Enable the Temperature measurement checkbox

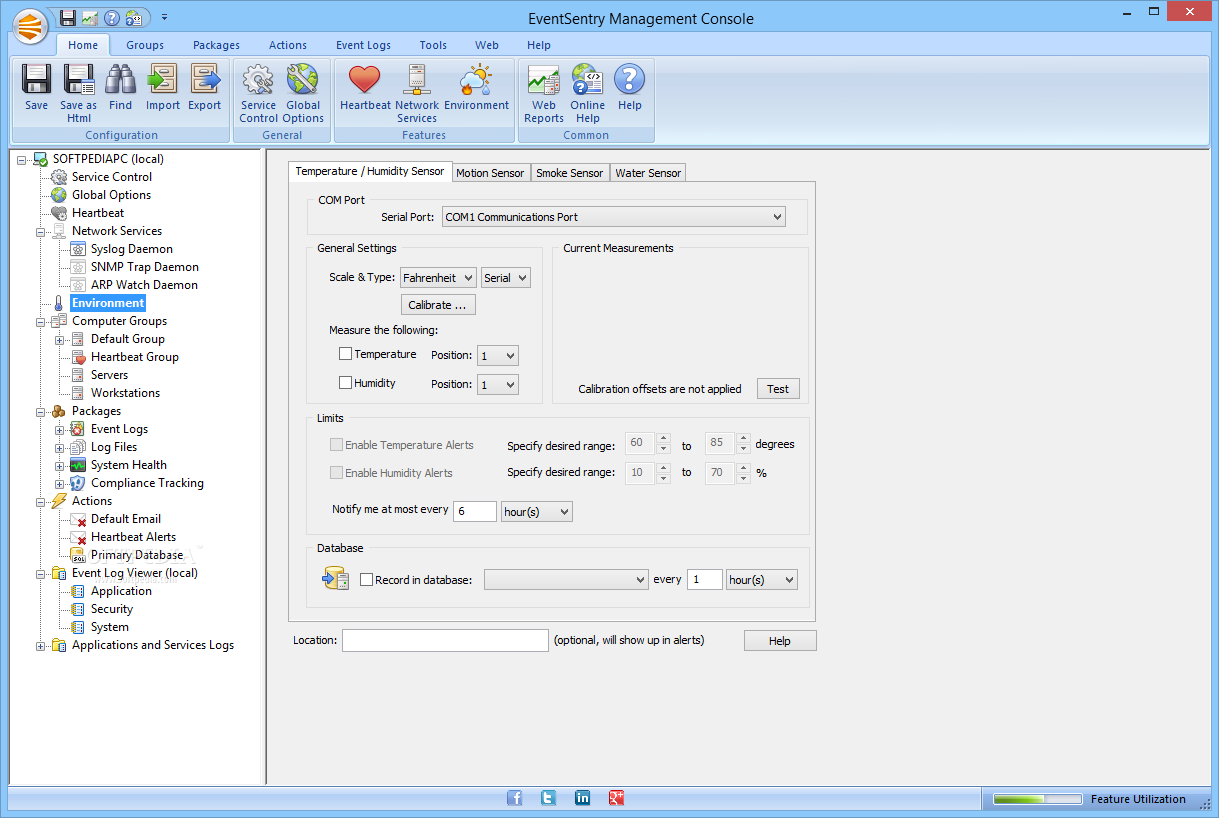pos(346,354)
